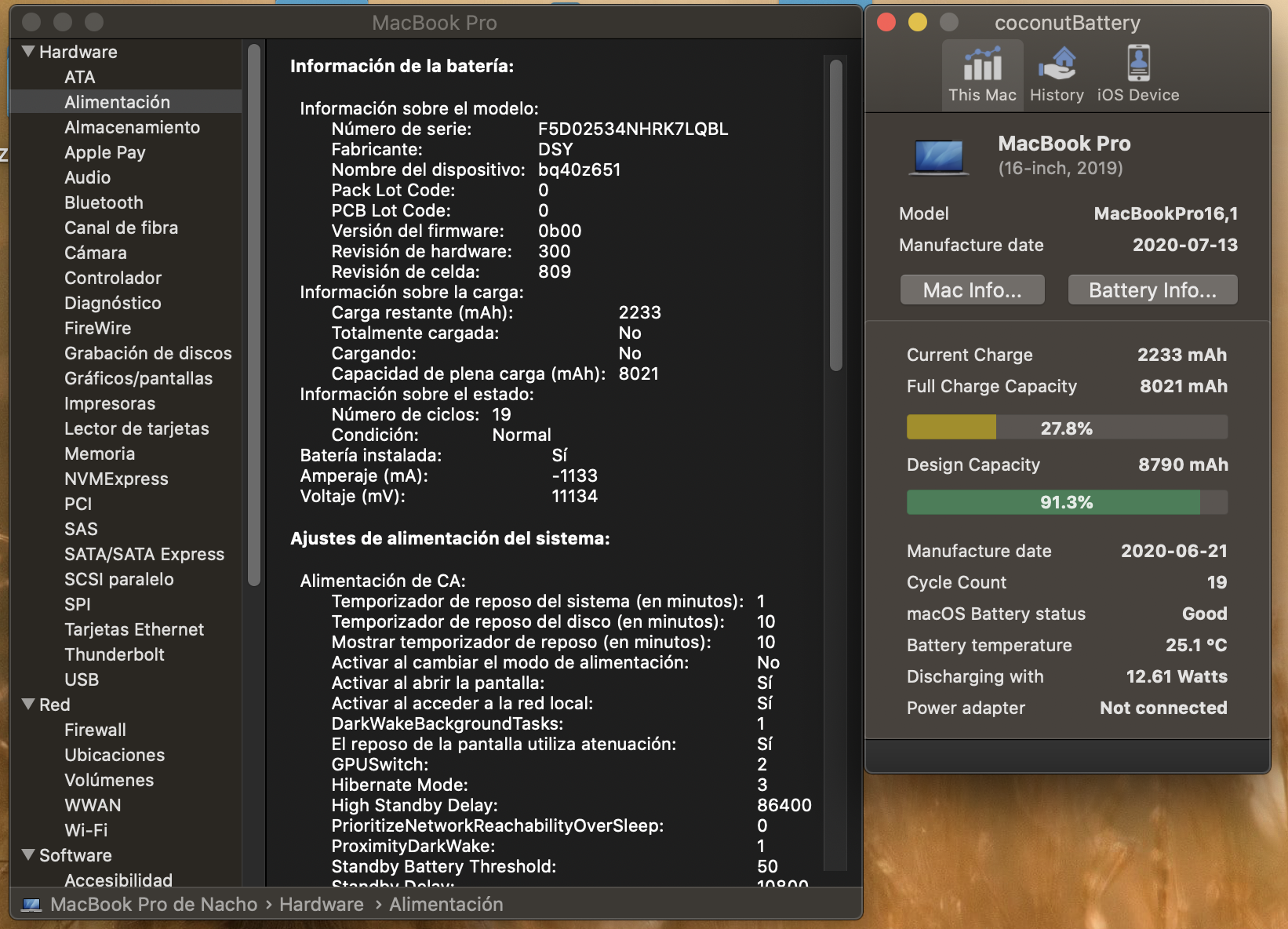Collapse the Hardware section in sidebar

[x=28, y=52]
